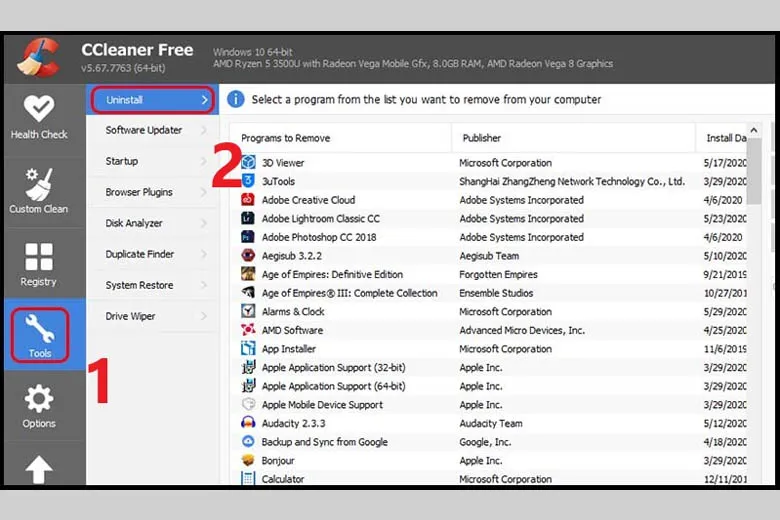Image resolution: width=780 pixels, height=520 pixels.
Task: Select the Adobe Creative Cloud icon
Action: [x=248, y=200]
